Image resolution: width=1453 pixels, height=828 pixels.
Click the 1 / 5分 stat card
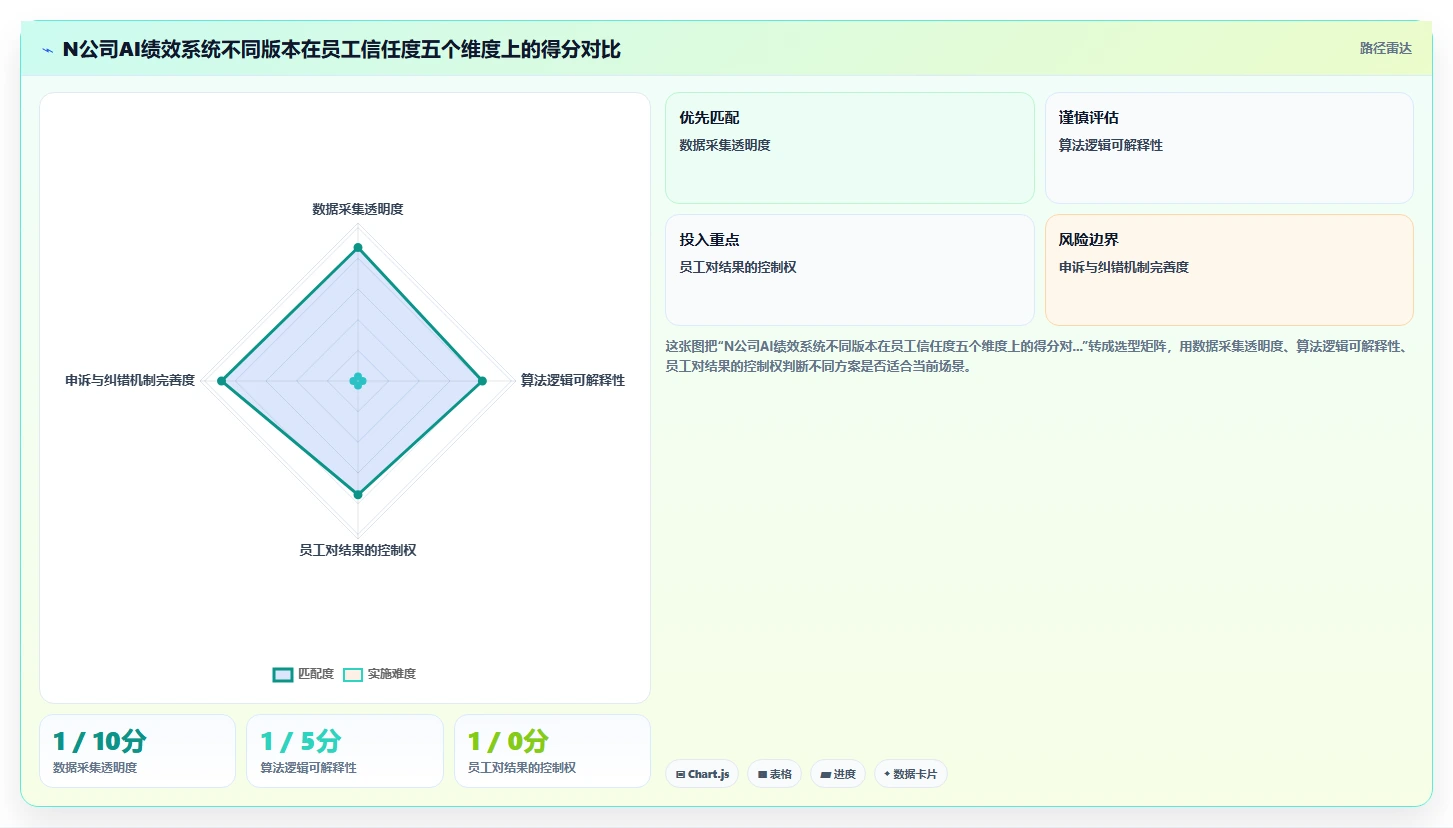coord(344,751)
